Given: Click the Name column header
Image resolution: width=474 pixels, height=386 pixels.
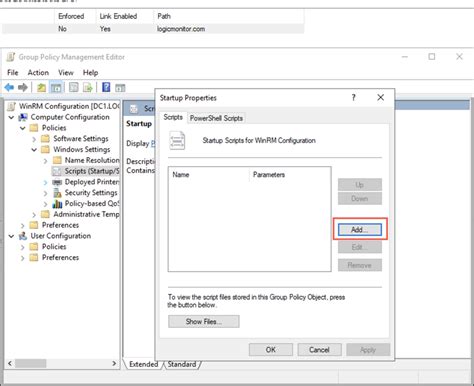Looking at the screenshot, I should pyautogui.click(x=209, y=174).
